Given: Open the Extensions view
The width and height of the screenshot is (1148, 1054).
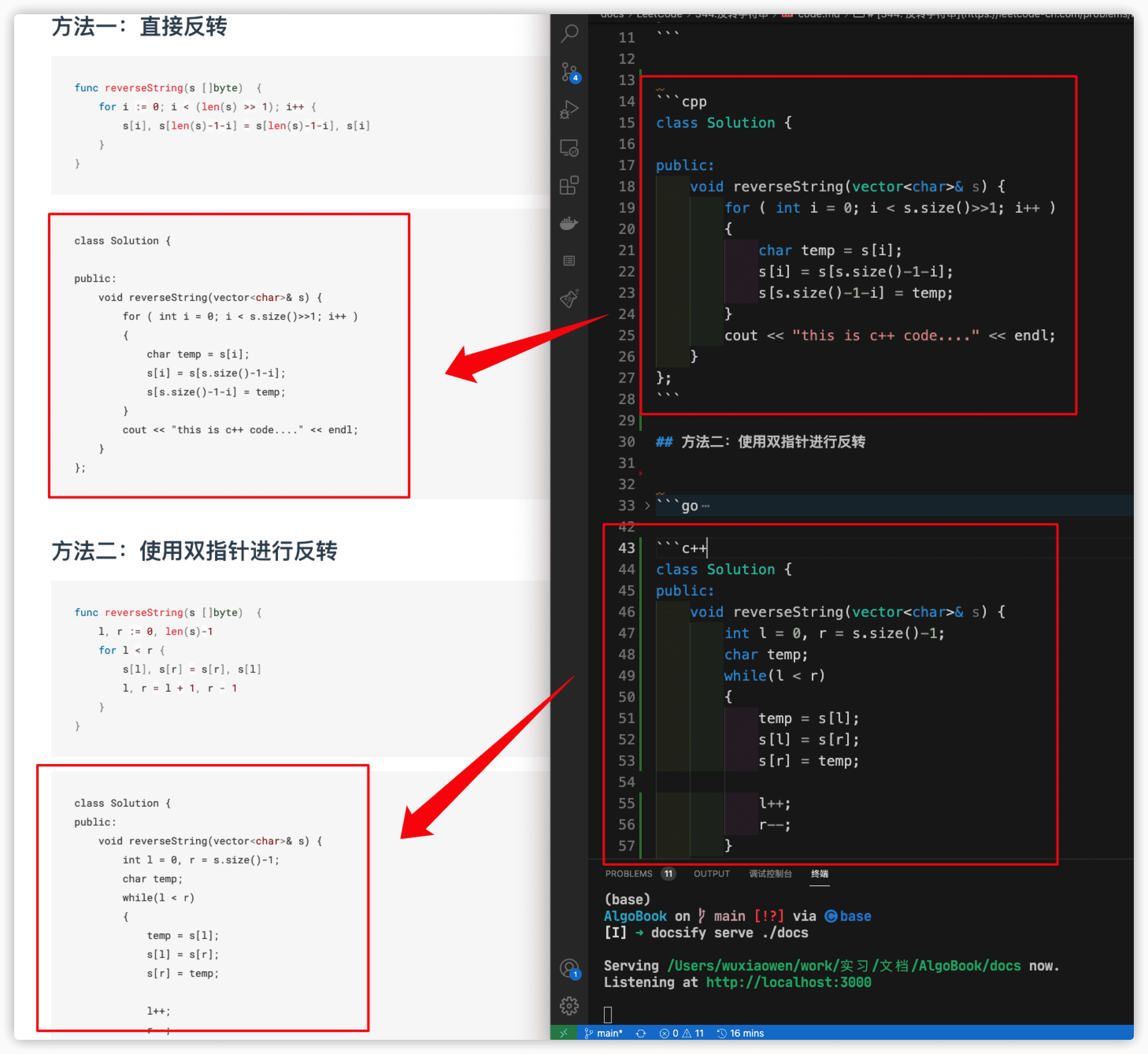Looking at the screenshot, I should point(569,186).
